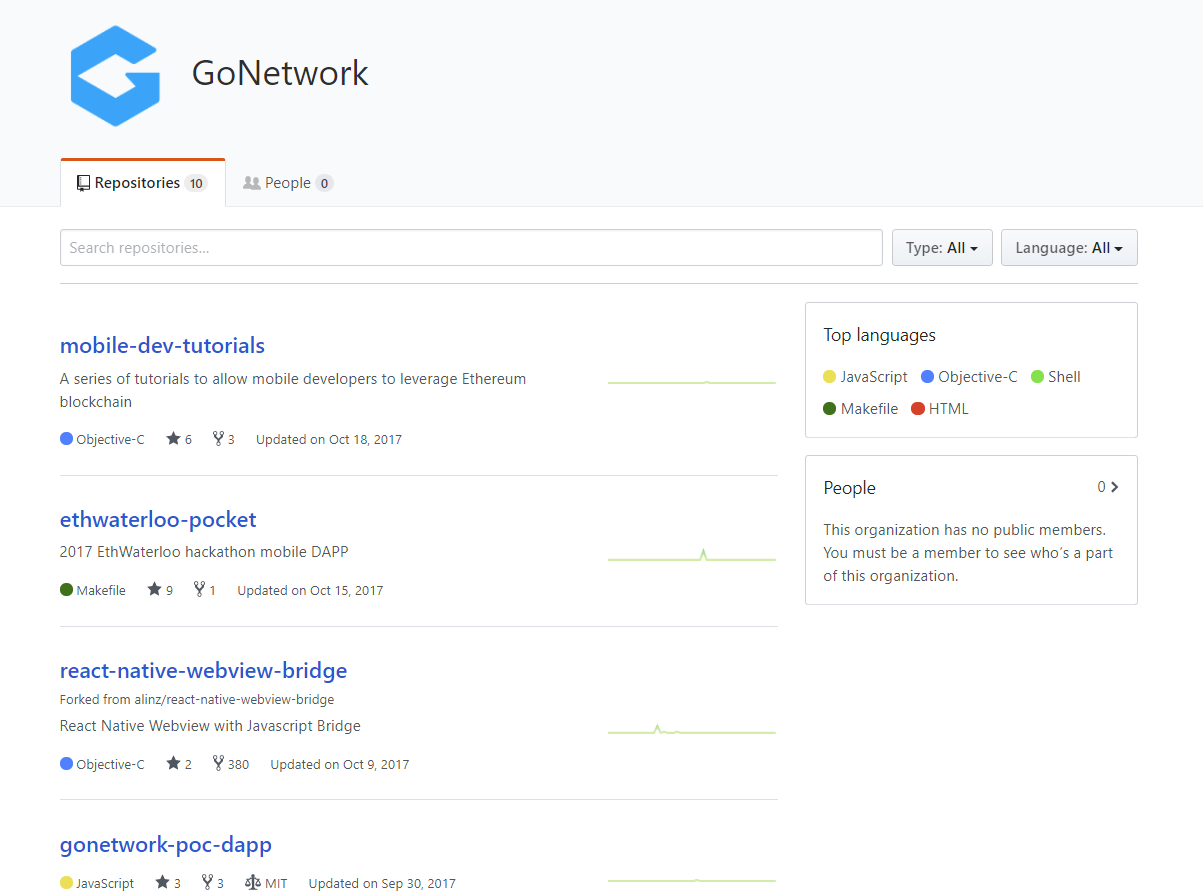Click '2017 EthWaterloo hackathon mobile DAPP' description
The image size is (1203, 893).
pyautogui.click(x=204, y=552)
